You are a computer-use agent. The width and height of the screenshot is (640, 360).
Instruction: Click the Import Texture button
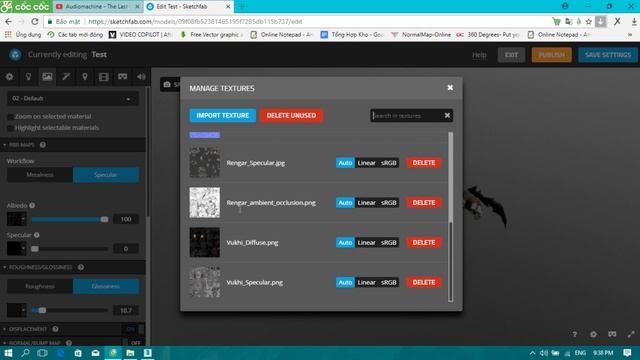tap(222, 116)
